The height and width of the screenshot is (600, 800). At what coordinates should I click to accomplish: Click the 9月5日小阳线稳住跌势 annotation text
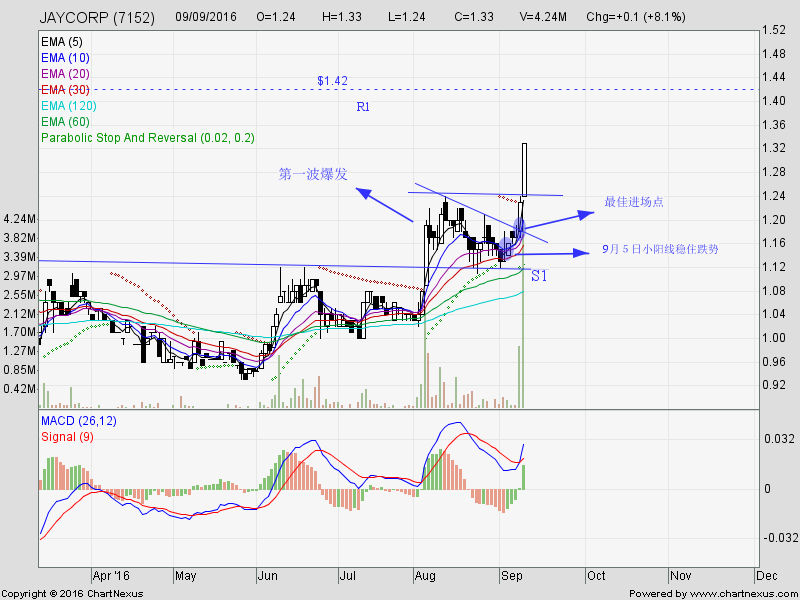point(660,249)
